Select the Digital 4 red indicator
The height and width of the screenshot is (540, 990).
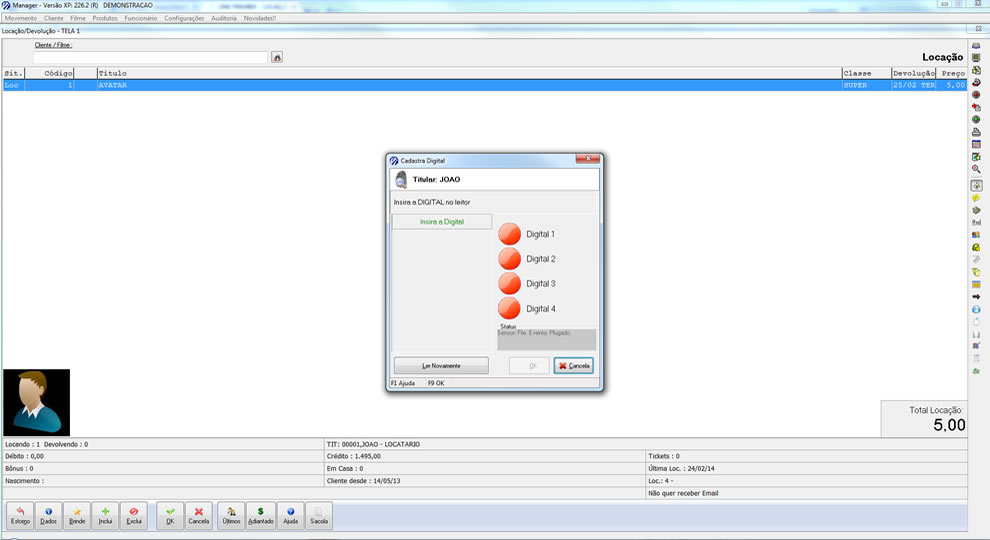[510, 309]
